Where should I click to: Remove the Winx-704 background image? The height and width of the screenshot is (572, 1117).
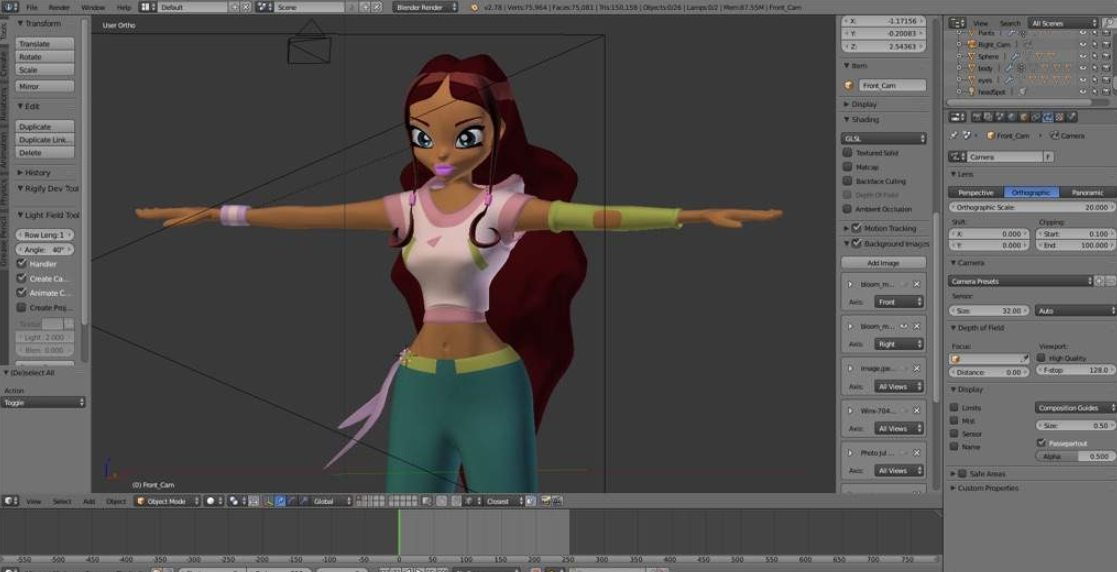(x=917, y=411)
